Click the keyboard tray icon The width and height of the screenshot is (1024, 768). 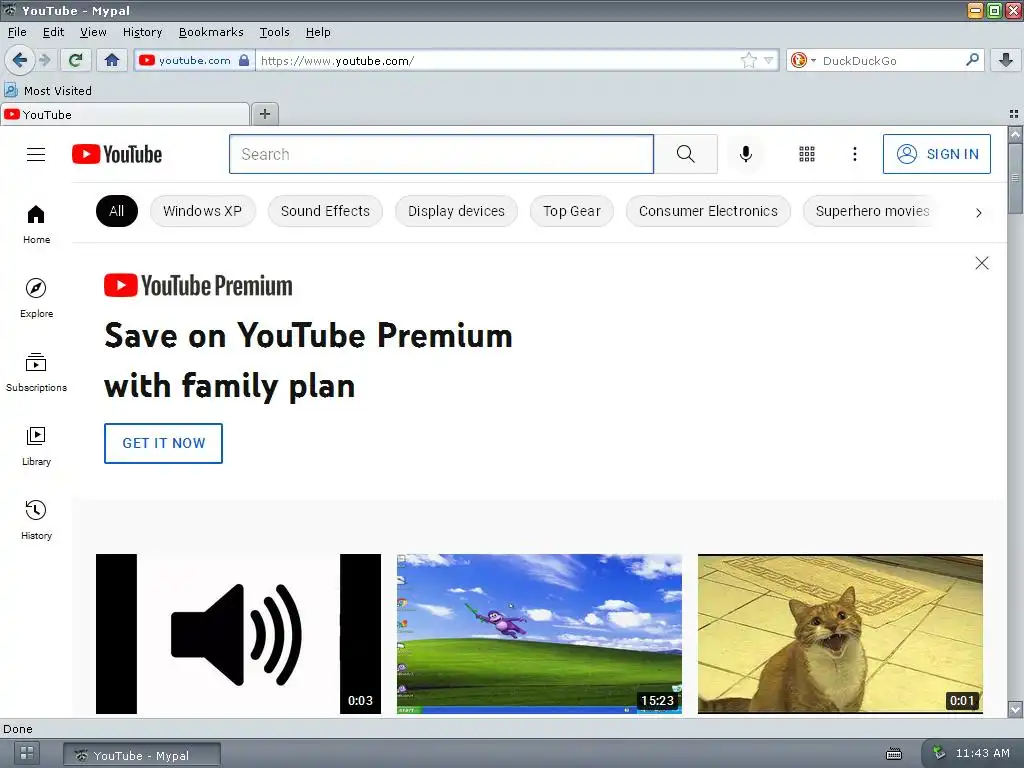pos(894,754)
